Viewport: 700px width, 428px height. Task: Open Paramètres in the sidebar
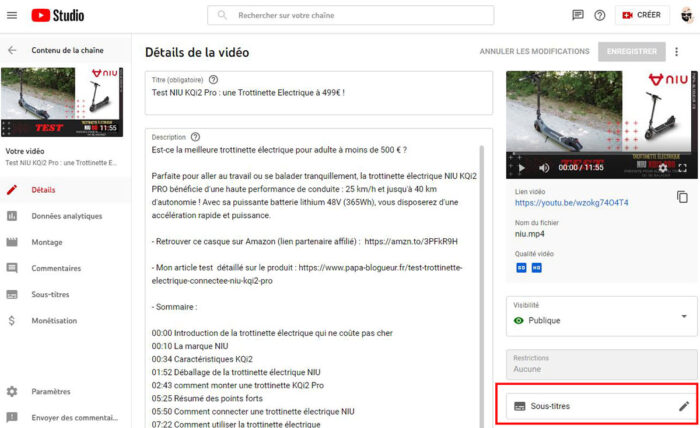click(66, 391)
